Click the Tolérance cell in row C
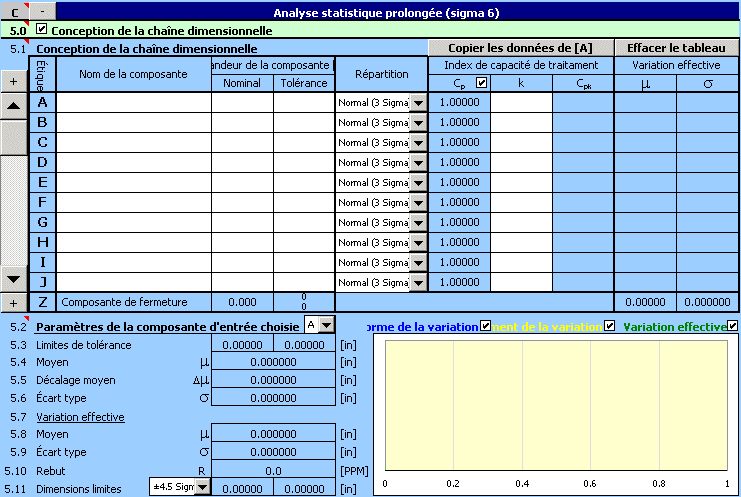Viewport: 741px width, 497px height. tap(304, 142)
